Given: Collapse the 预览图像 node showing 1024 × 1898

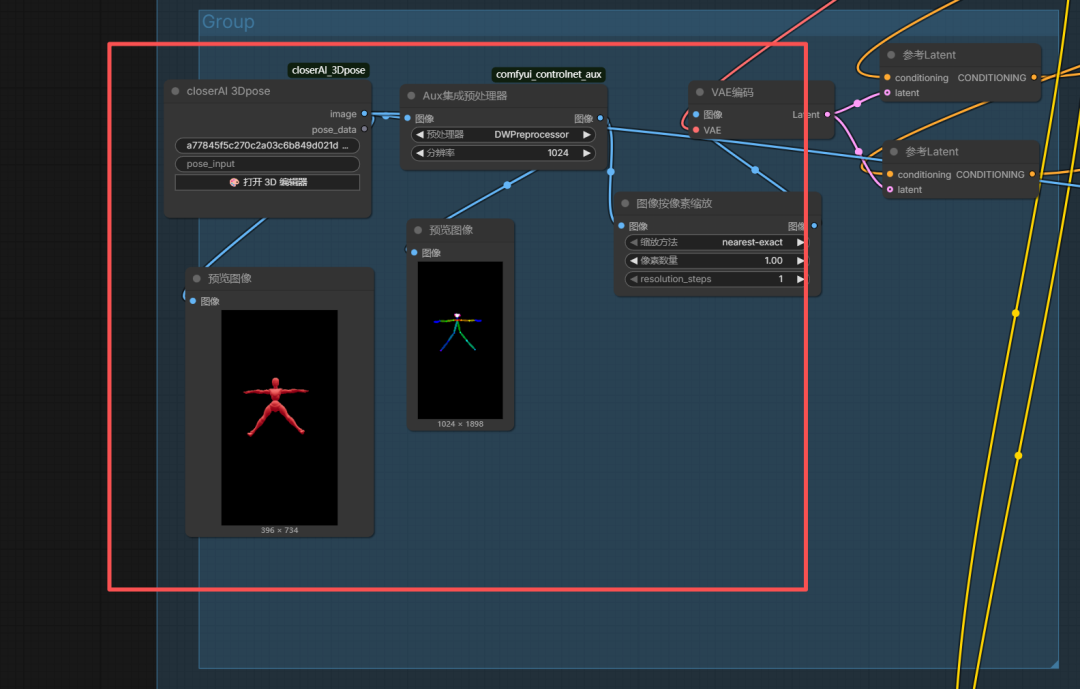Looking at the screenshot, I should pyautogui.click(x=418, y=230).
